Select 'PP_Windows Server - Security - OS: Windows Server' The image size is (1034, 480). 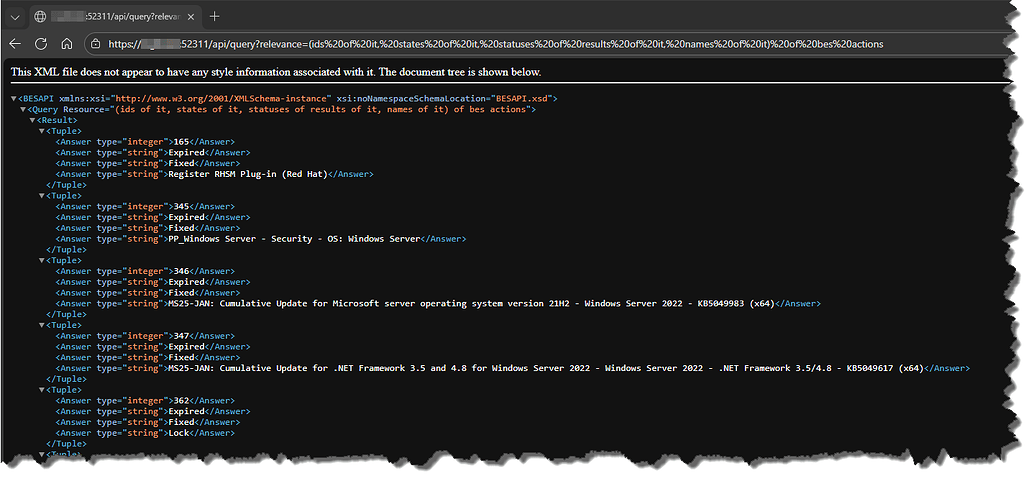[294, 239]
